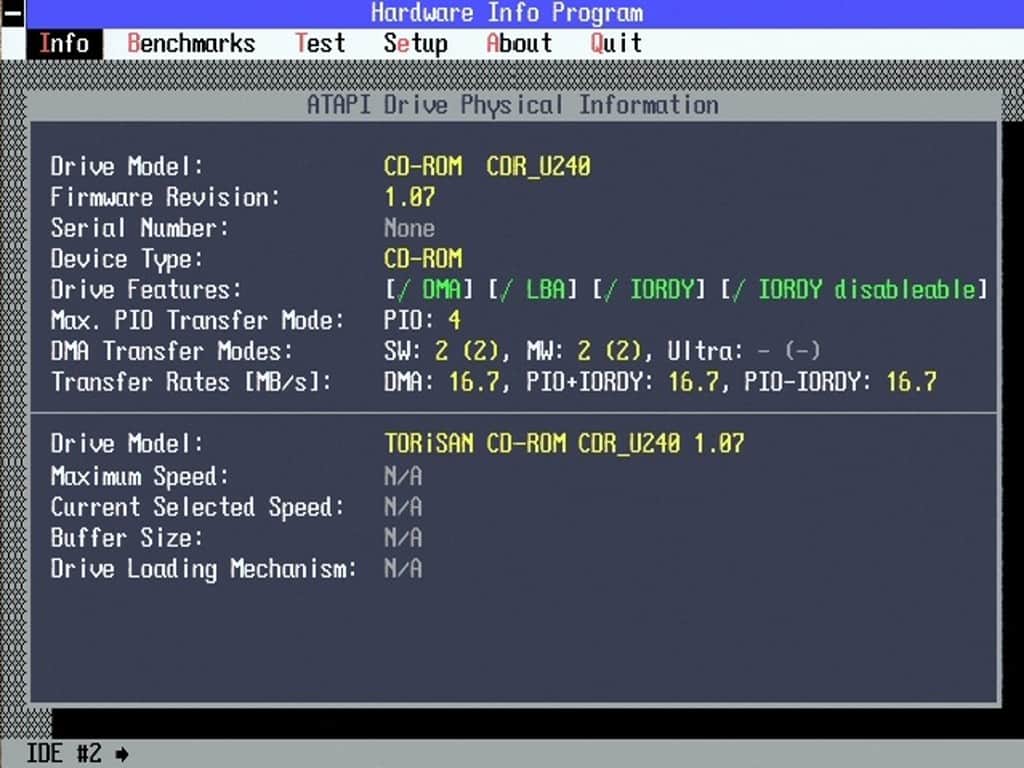Click firmware revision value 1.07
The image size is (1024, 768).
(x=409, y=197)
